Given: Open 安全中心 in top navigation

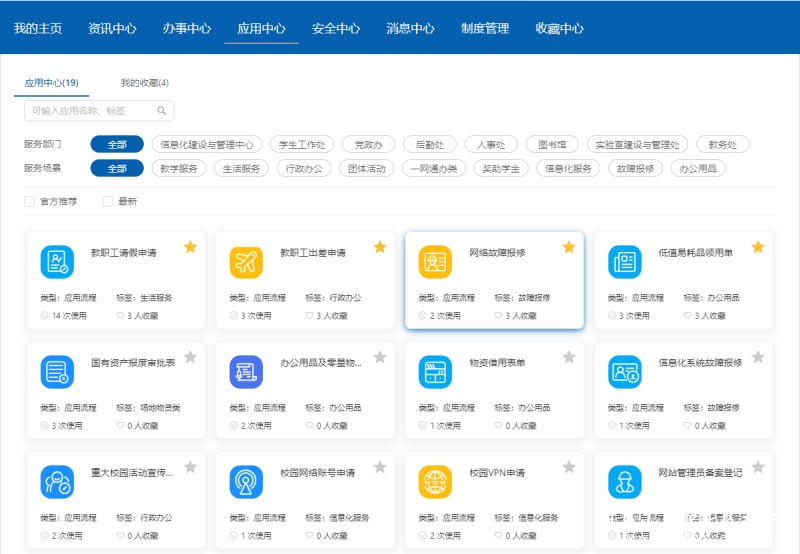Looking at the screenshot, I should tap(336, 29).
